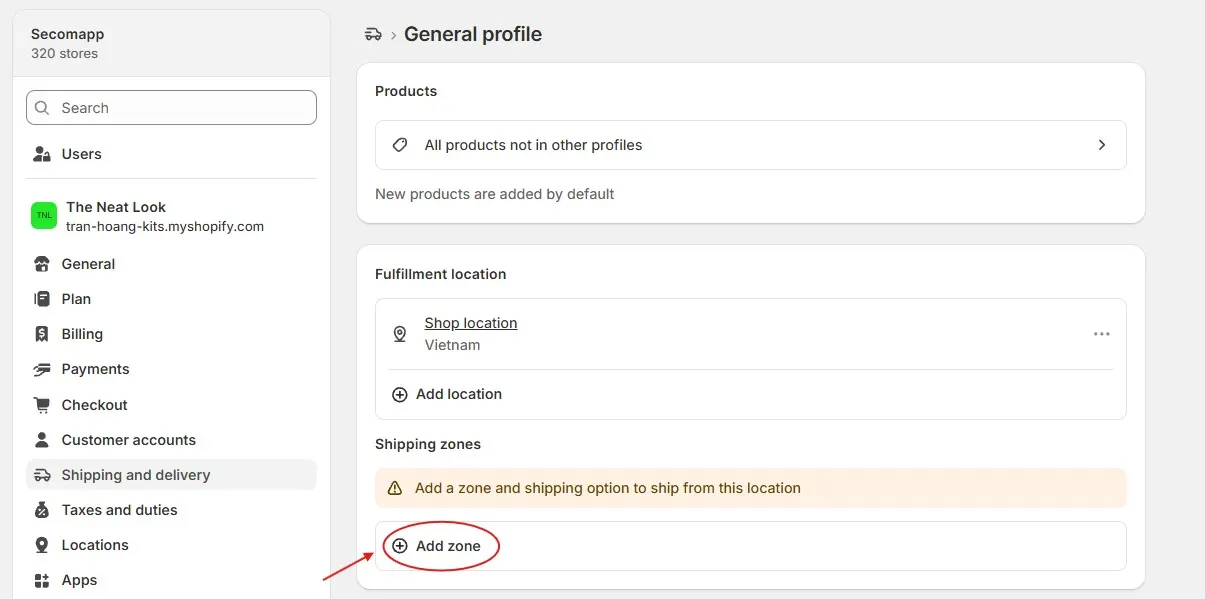Screen dimensions: 1205x599
Task: Open Taxes and duties settings
Action: 171,510
